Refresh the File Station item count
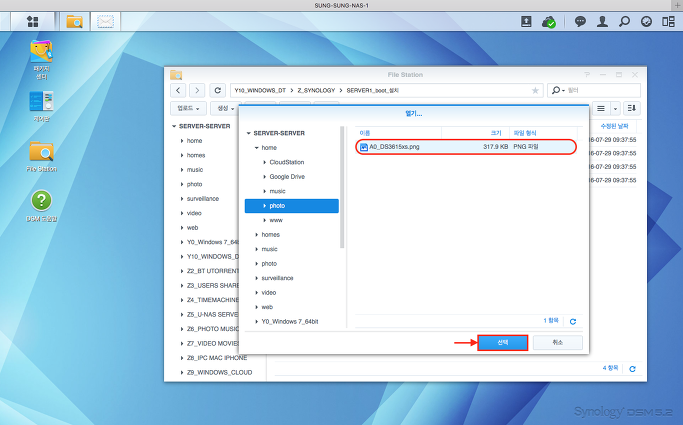 click(x=632, y=369)
